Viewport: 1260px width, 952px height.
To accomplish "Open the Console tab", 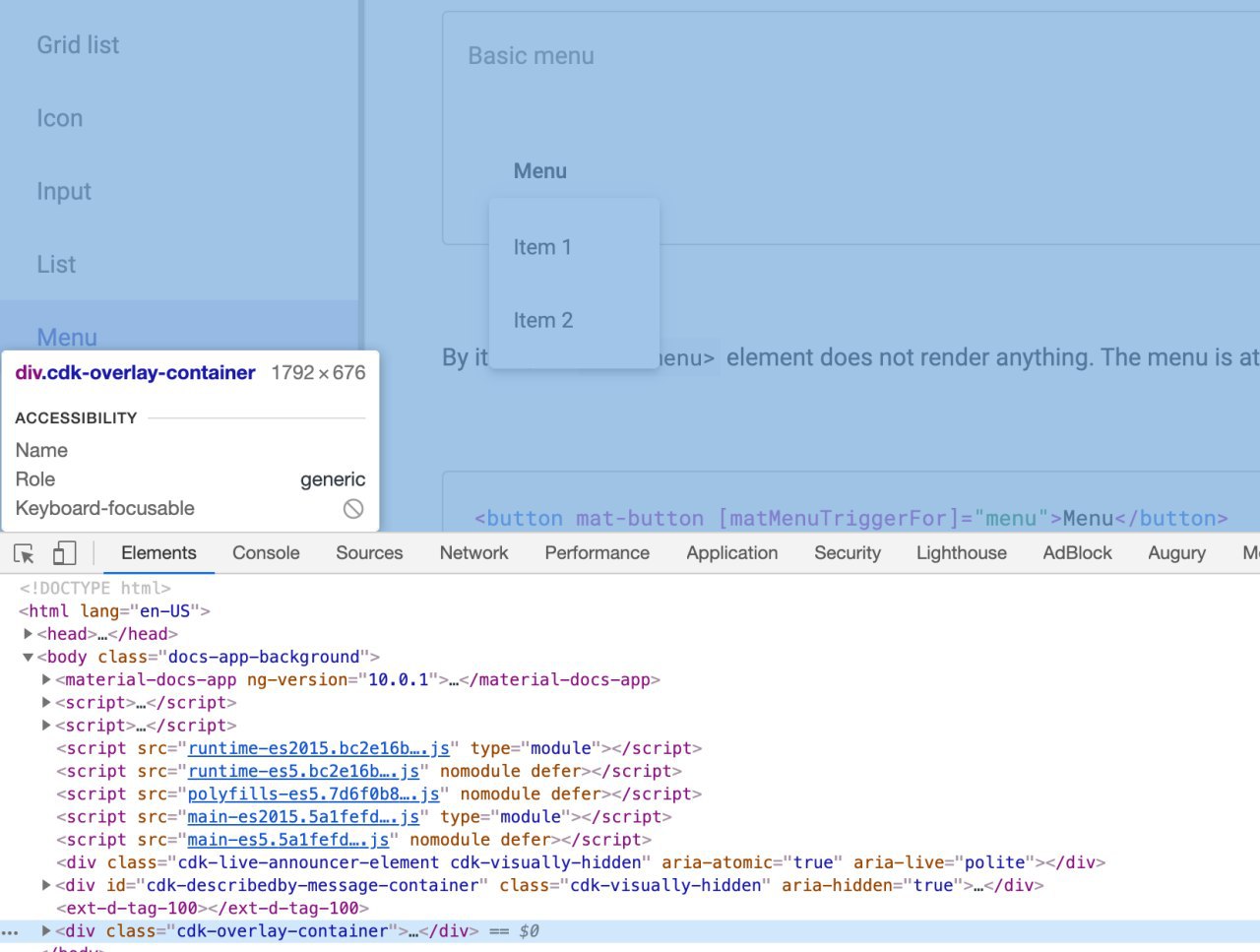I will pos(266,553).
